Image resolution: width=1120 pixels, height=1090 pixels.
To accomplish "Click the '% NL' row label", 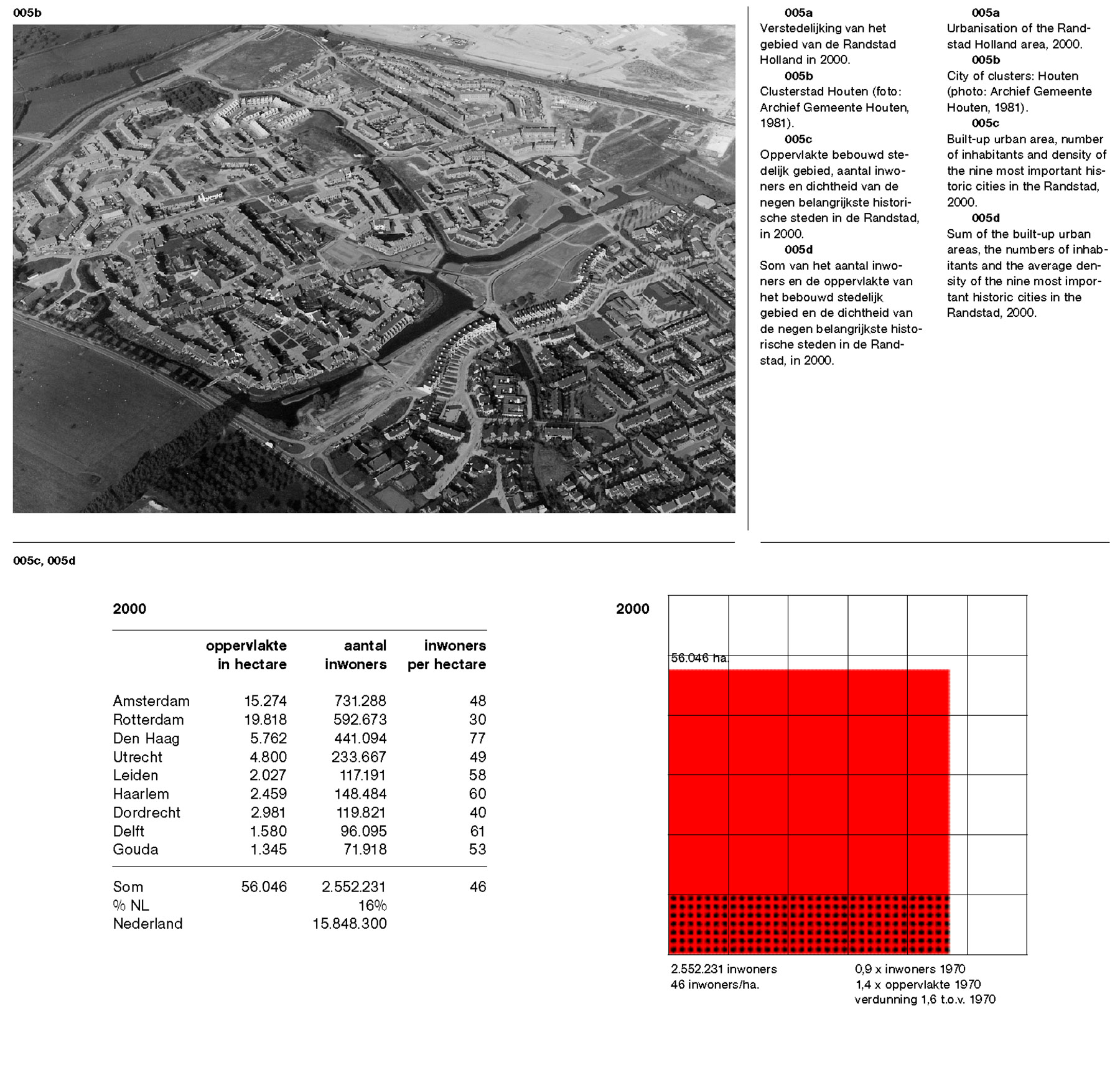I will [x=131, y=905].
